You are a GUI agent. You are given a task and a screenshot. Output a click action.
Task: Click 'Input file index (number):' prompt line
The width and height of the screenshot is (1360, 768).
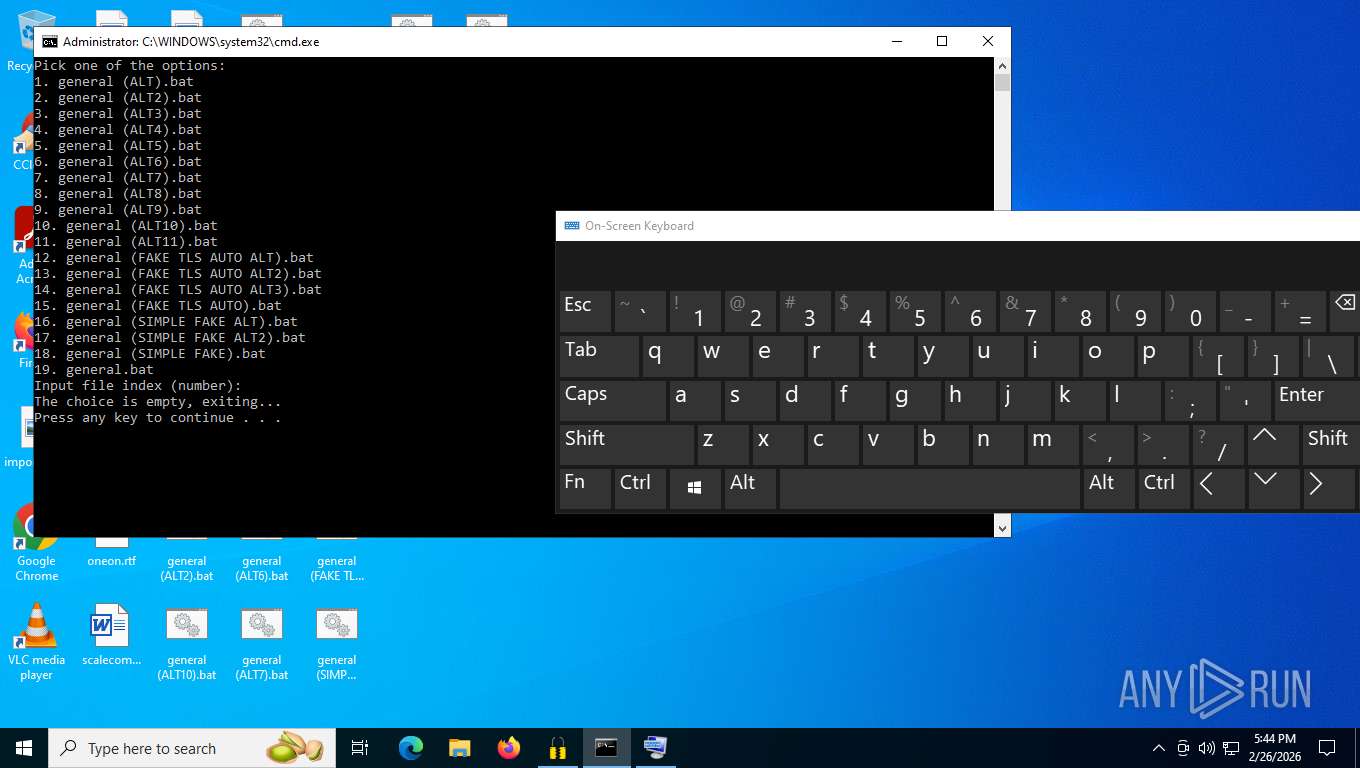tap(138, 386)
